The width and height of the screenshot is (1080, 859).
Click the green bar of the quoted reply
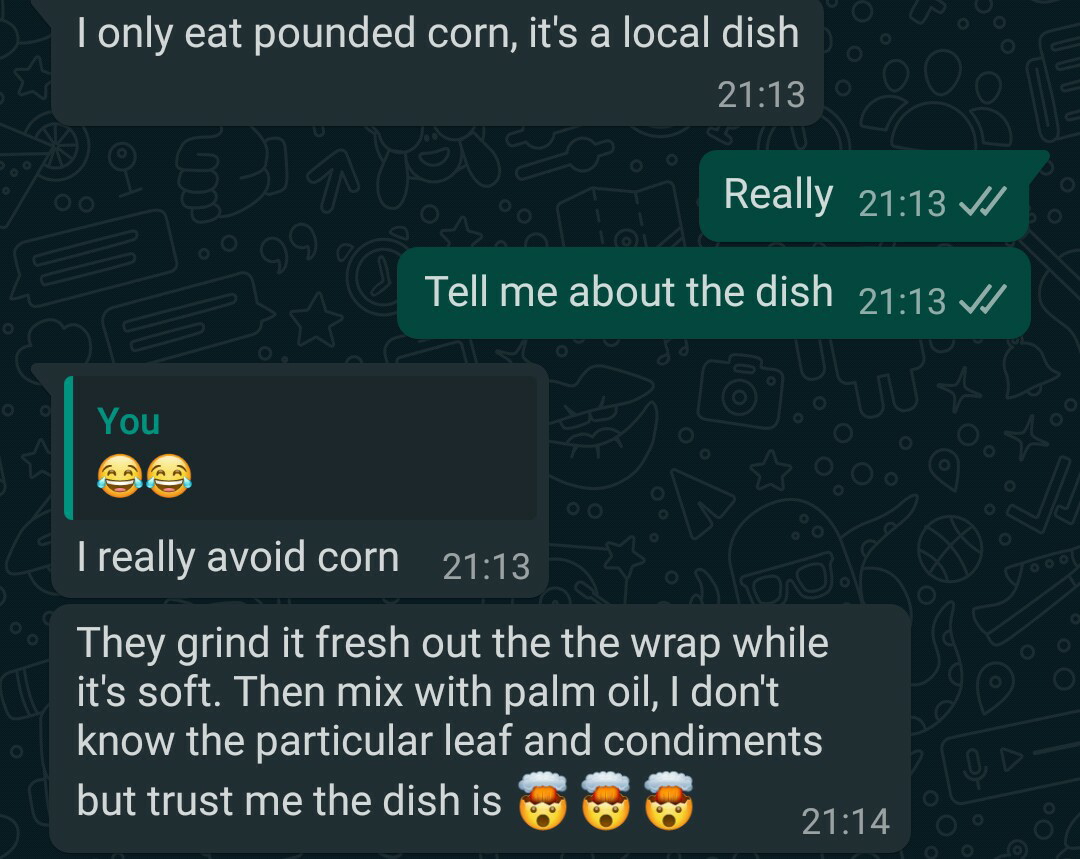pos(68,448)
